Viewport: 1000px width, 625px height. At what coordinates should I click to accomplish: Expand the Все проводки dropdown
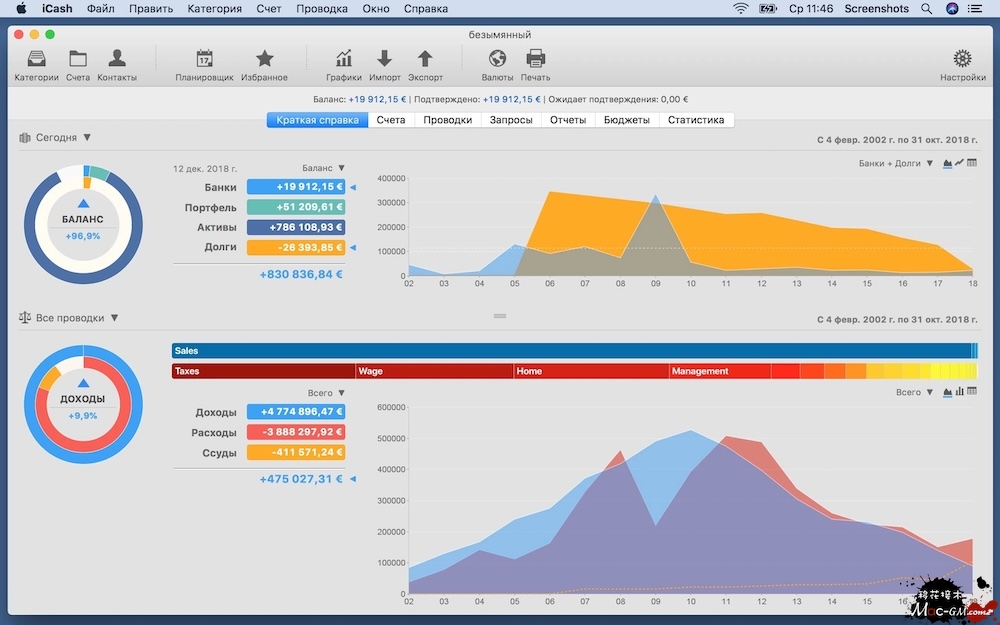[114, 318]
